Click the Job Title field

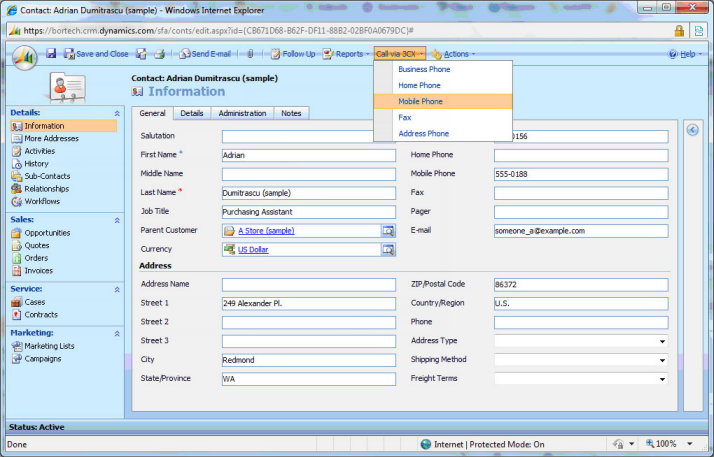309,212
